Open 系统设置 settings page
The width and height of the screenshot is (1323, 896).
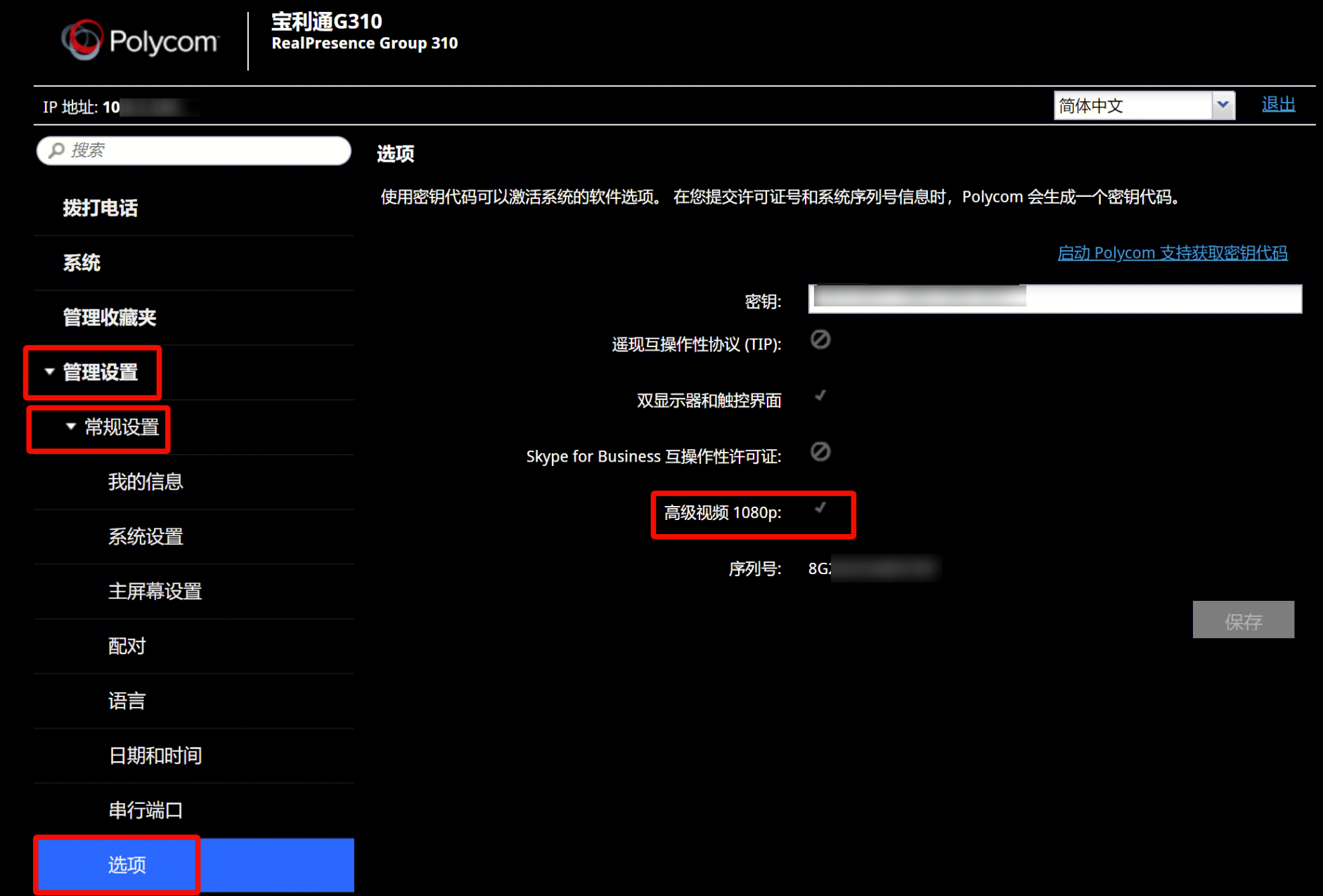click(146, 537)
